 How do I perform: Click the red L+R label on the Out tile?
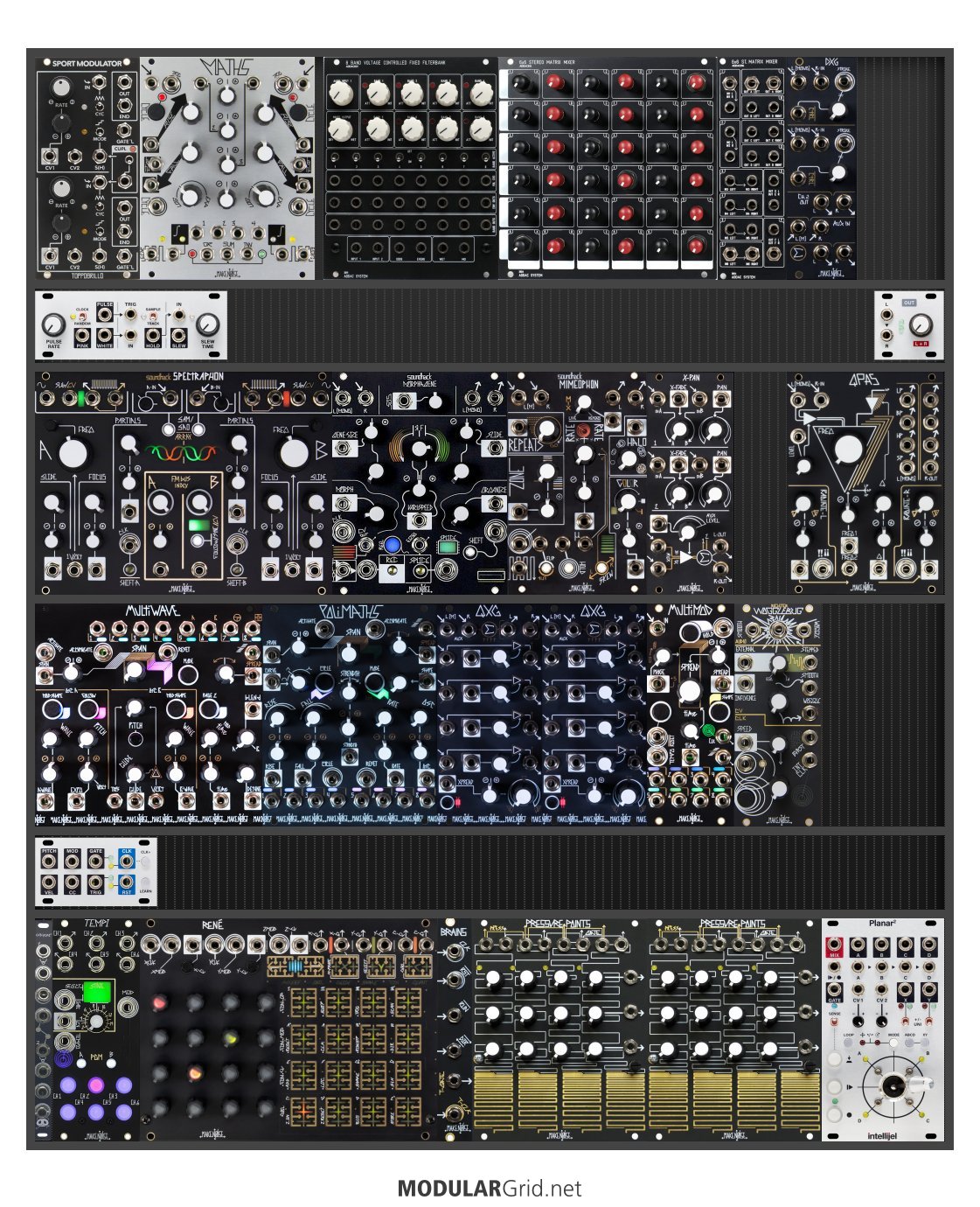click(921, 345)
